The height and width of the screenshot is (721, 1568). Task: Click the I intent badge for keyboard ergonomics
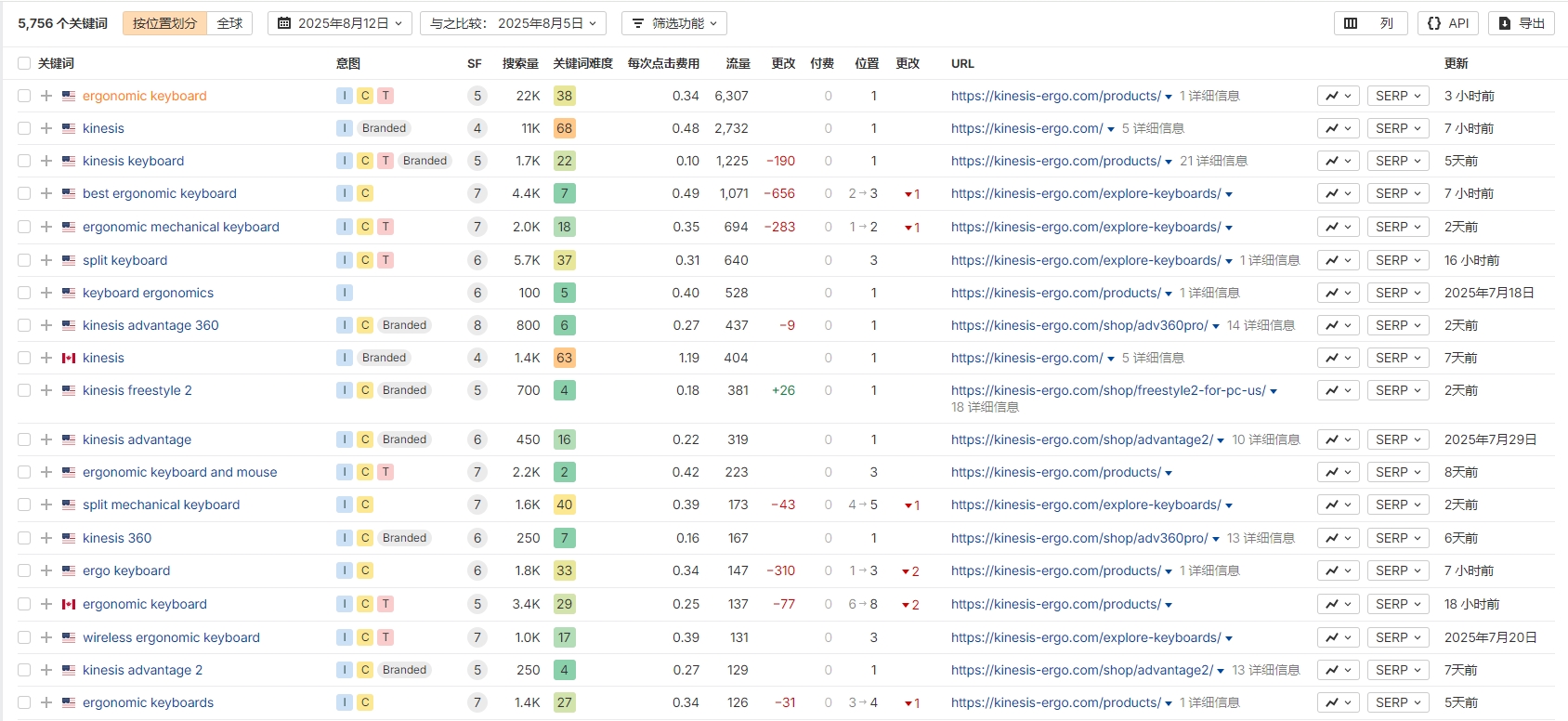point(345,293)
